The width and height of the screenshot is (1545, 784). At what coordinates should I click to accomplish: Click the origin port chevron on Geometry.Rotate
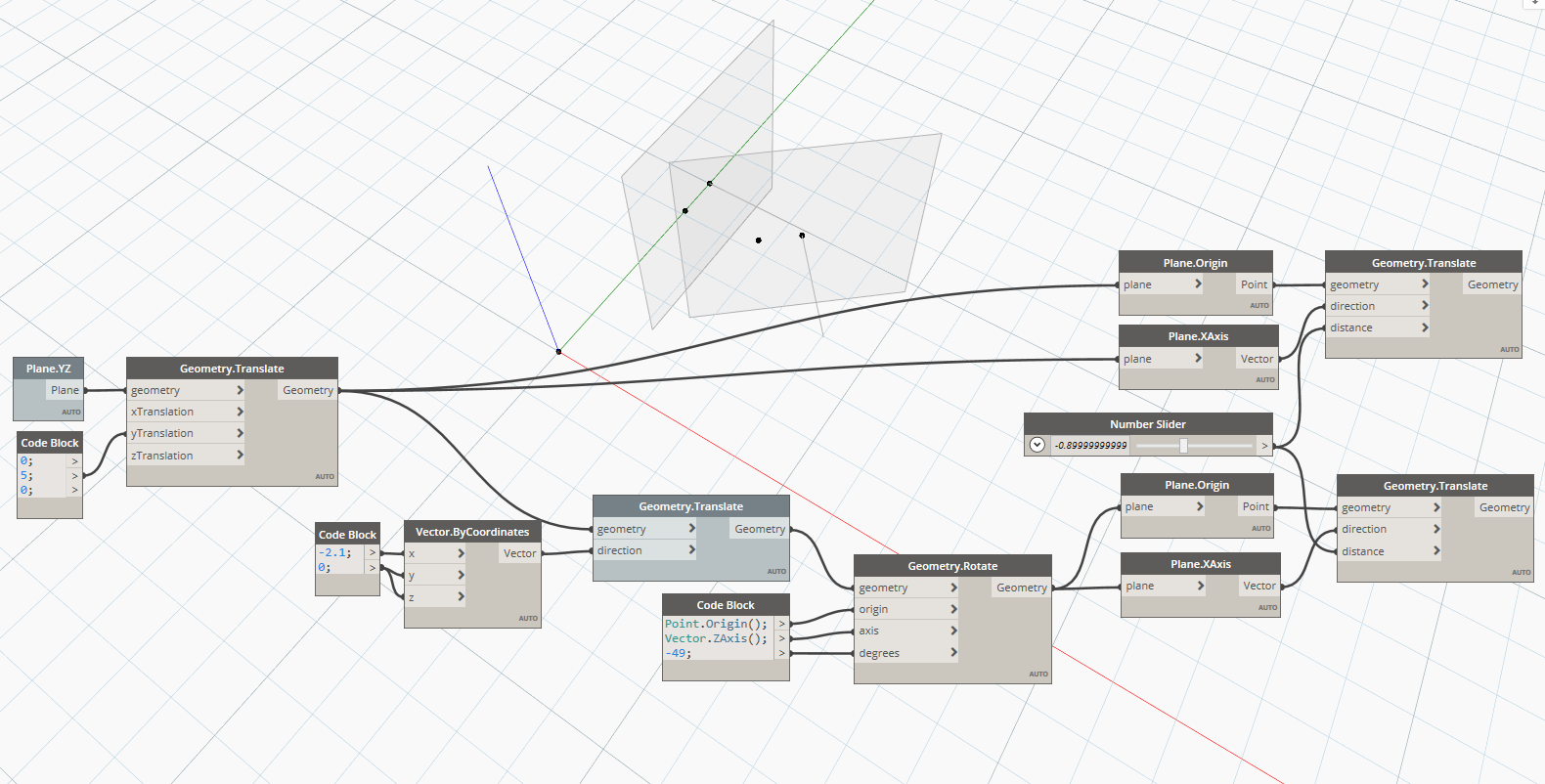click(953, 609)
